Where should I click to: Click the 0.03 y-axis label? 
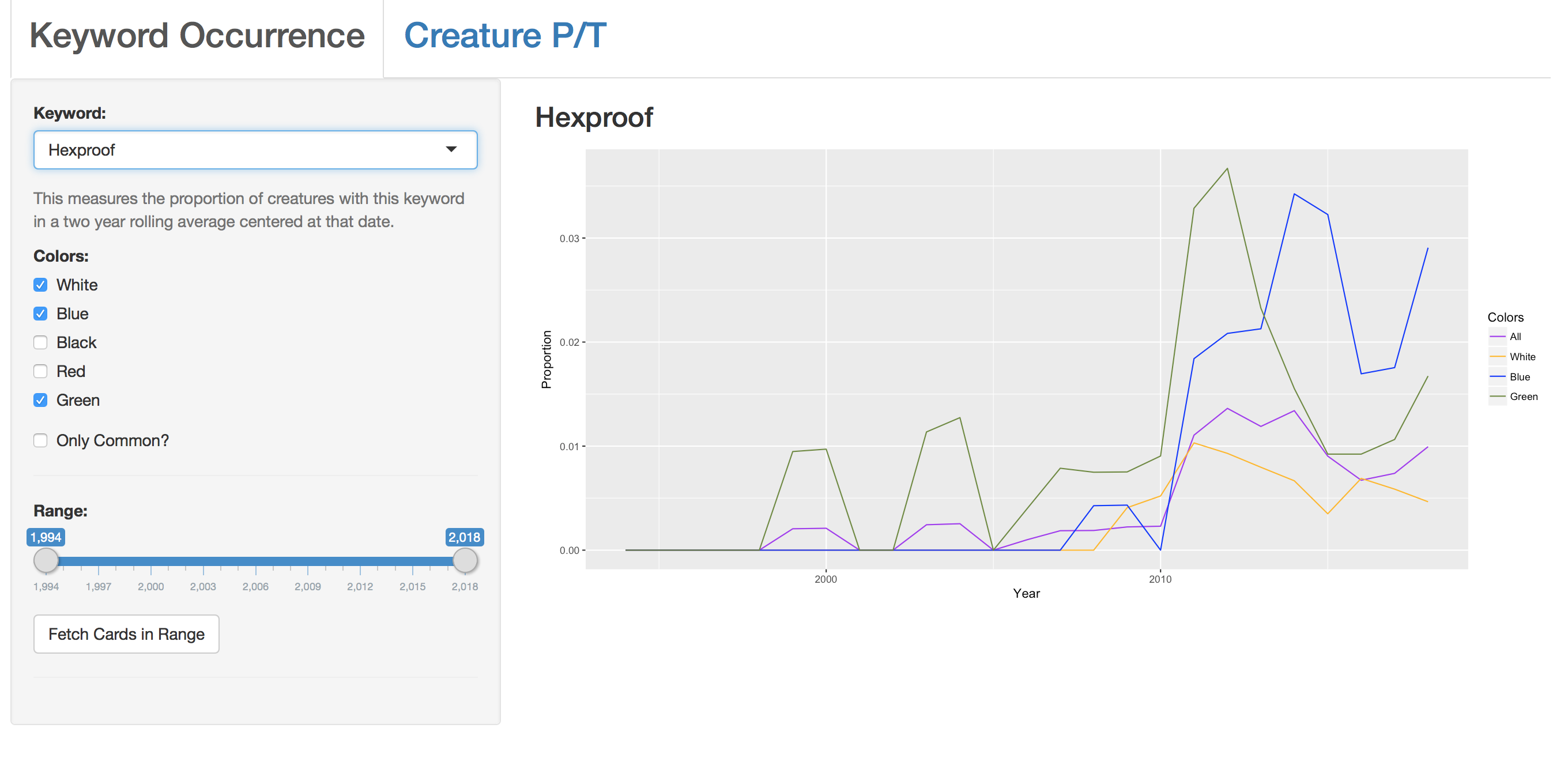point(569,239)
